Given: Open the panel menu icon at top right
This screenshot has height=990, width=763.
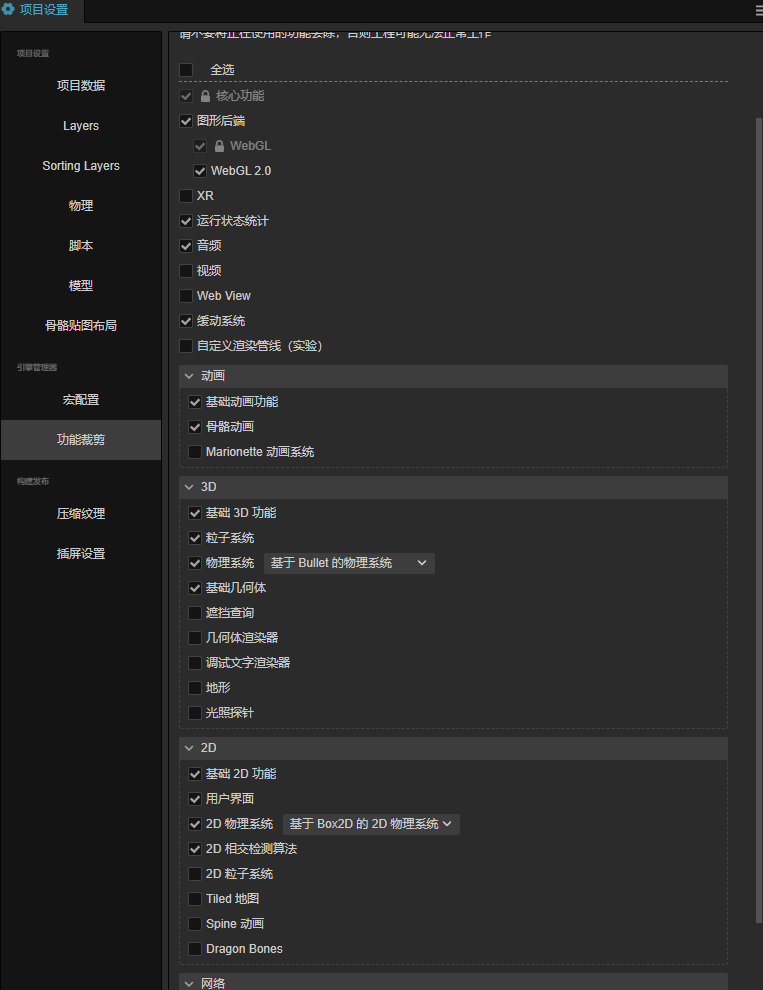Looking at the screenshot, I should pyautogui.click(x=757, y=10).
